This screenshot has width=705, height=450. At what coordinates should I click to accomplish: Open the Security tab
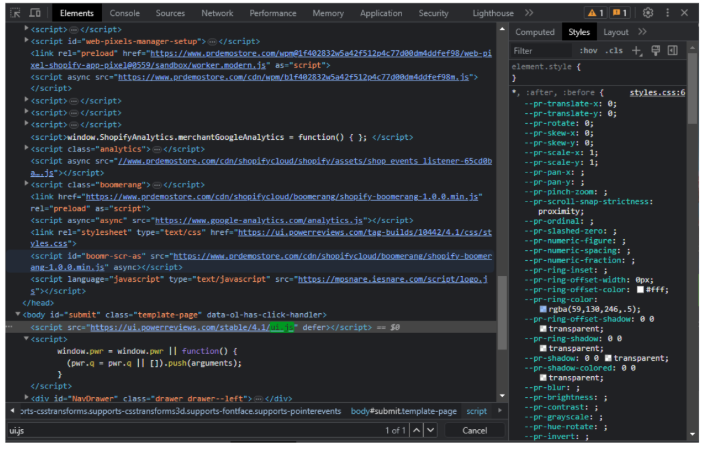coord(433,13)
